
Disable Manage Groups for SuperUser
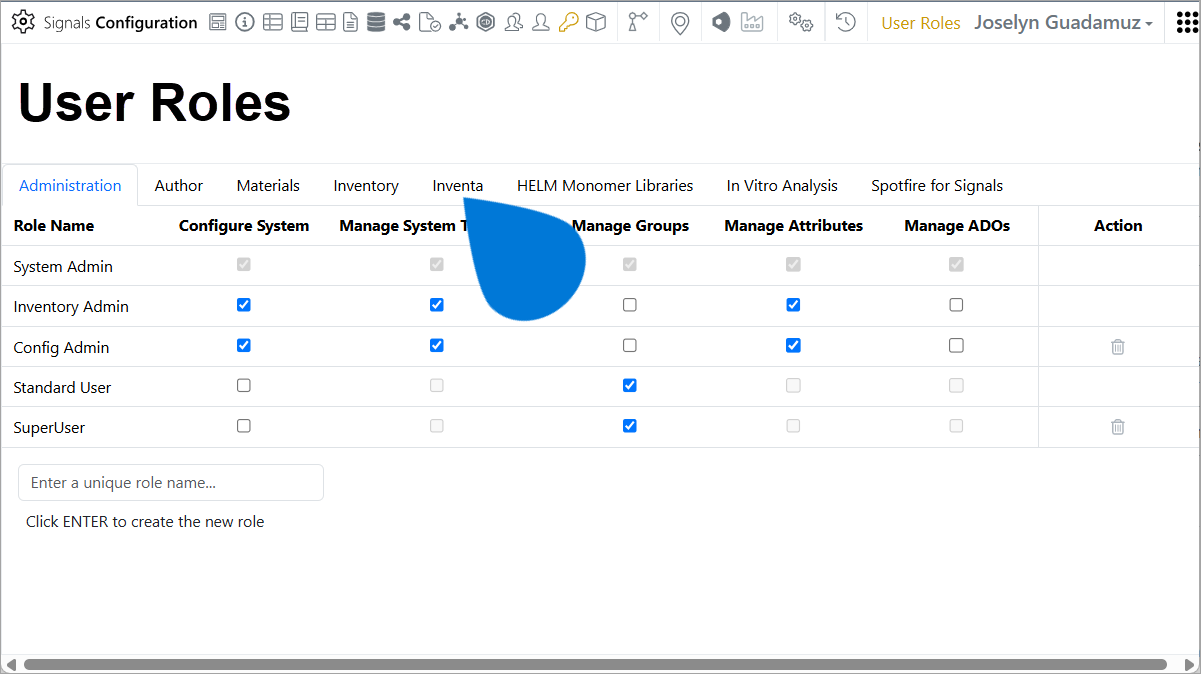(x=629, y=425)
